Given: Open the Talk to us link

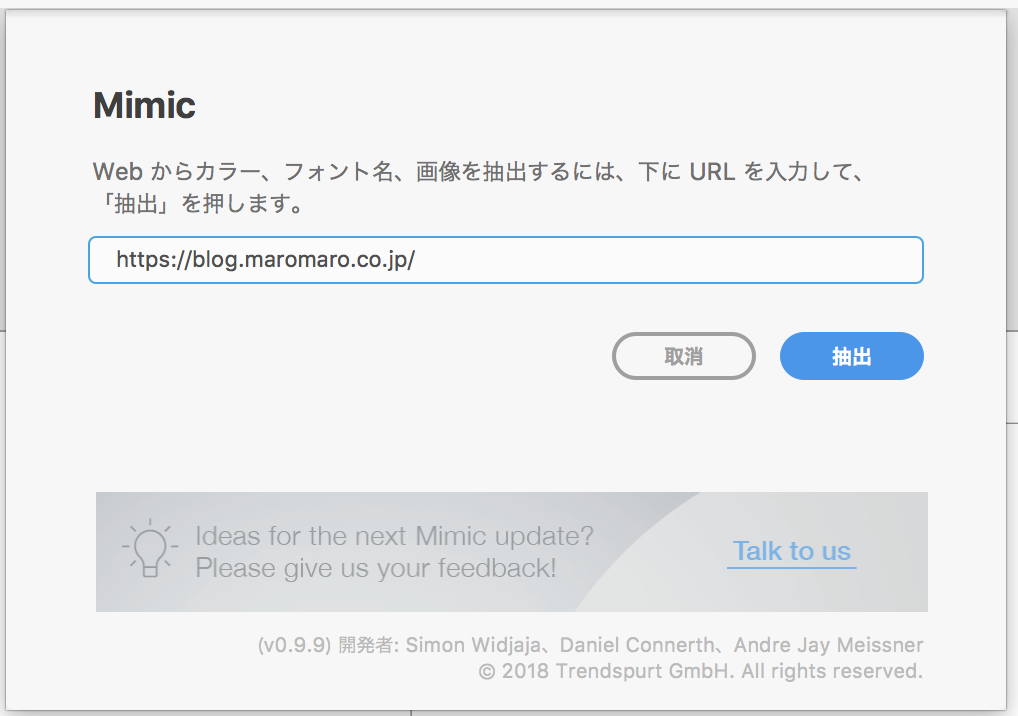Looking at the screenshot, I should point(791,551).
